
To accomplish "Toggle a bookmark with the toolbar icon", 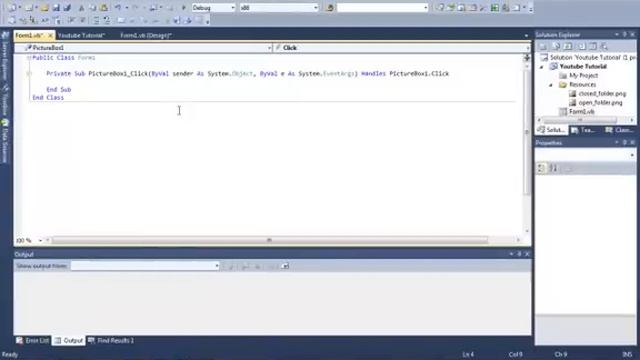I will pyautogui.click(x=121, y=20).
